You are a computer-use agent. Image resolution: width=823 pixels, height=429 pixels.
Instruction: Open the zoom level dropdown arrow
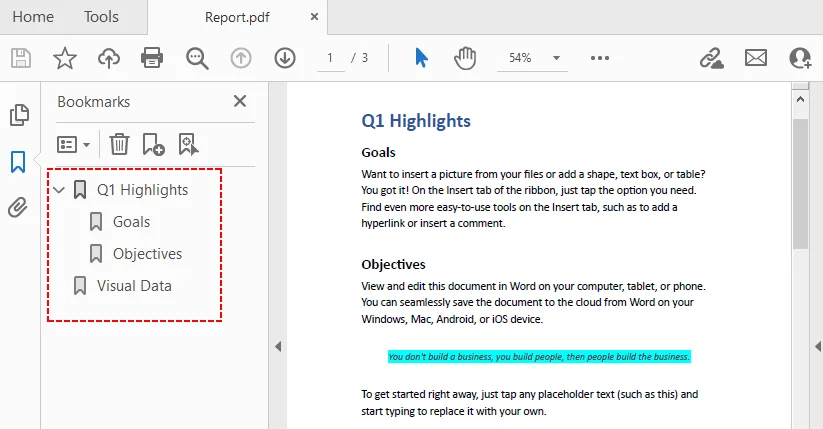tap(556, 58)
